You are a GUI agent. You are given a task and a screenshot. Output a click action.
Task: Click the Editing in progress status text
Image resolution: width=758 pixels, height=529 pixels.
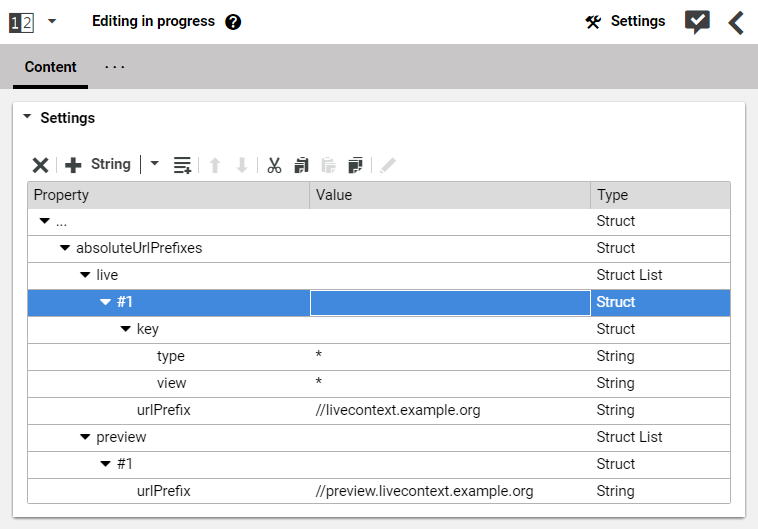click(153, 21)
